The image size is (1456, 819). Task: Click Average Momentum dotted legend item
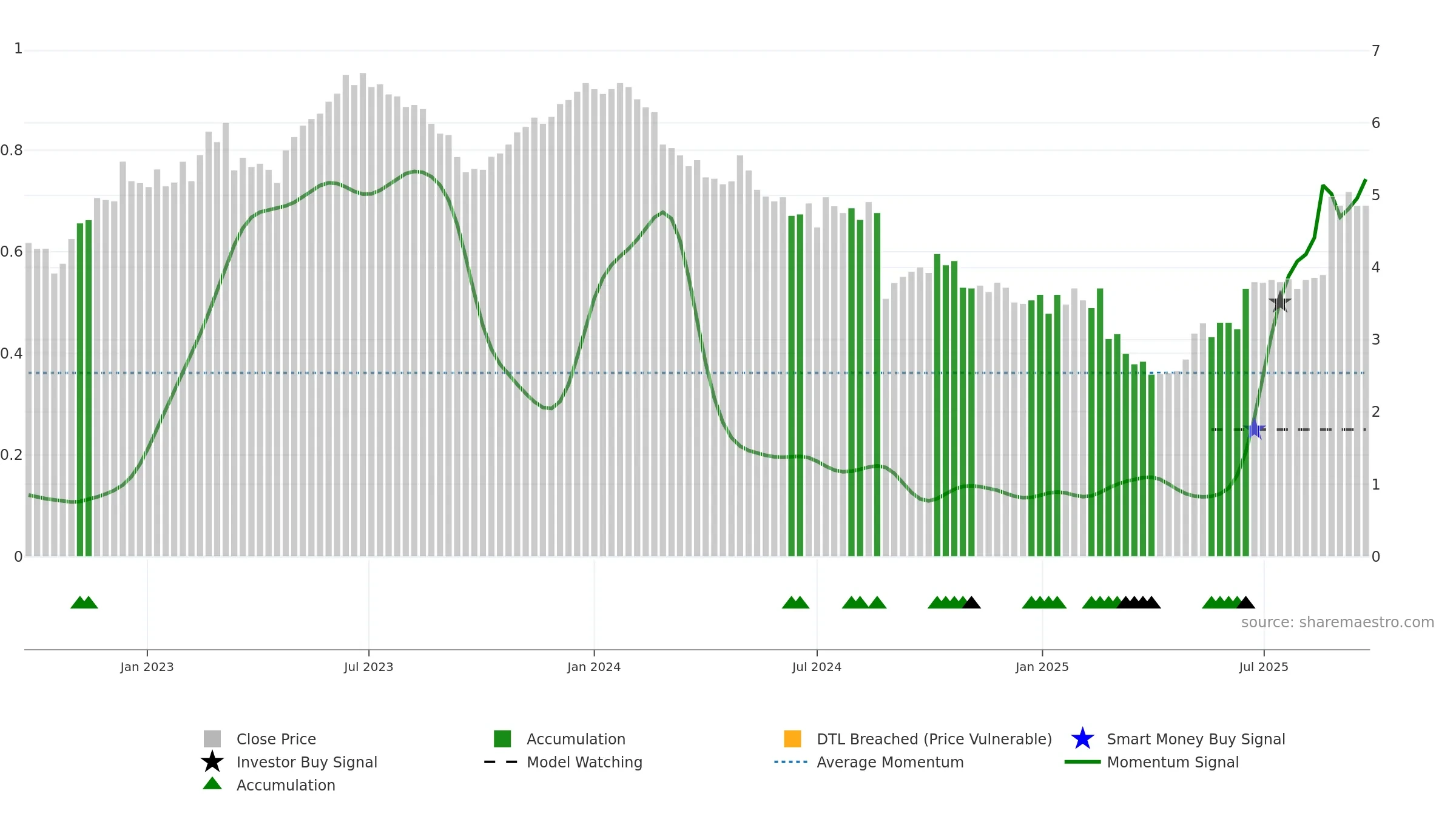pos(869,762)
